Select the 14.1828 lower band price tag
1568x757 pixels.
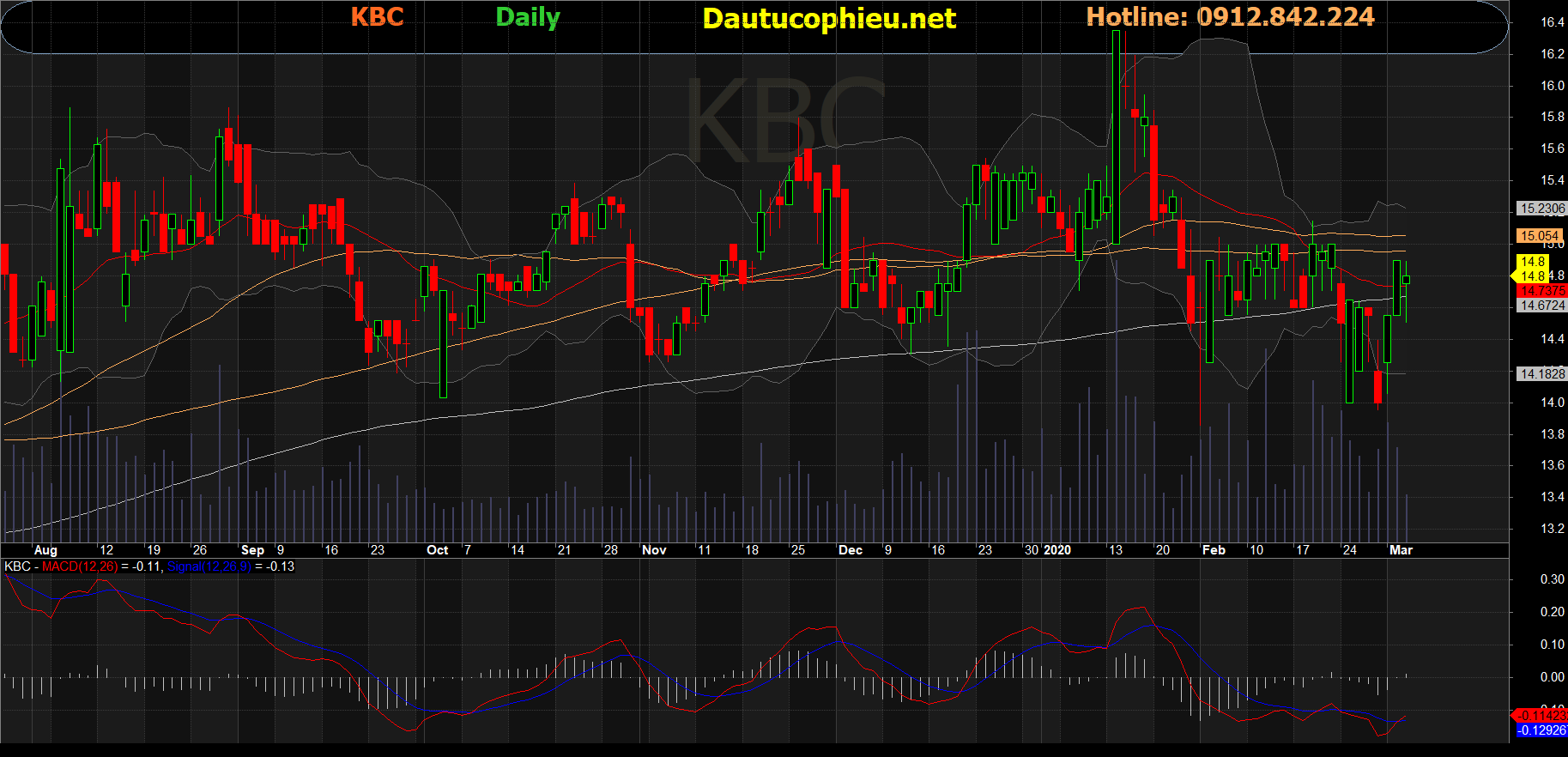(x=1541, y=374)
